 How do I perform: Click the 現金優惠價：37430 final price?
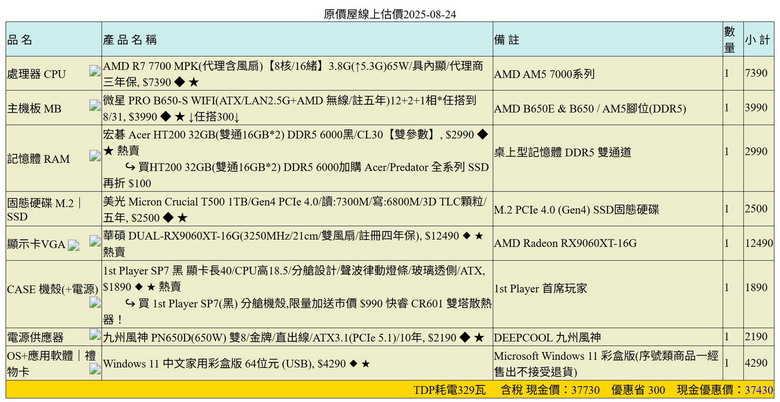coord(725,390)
